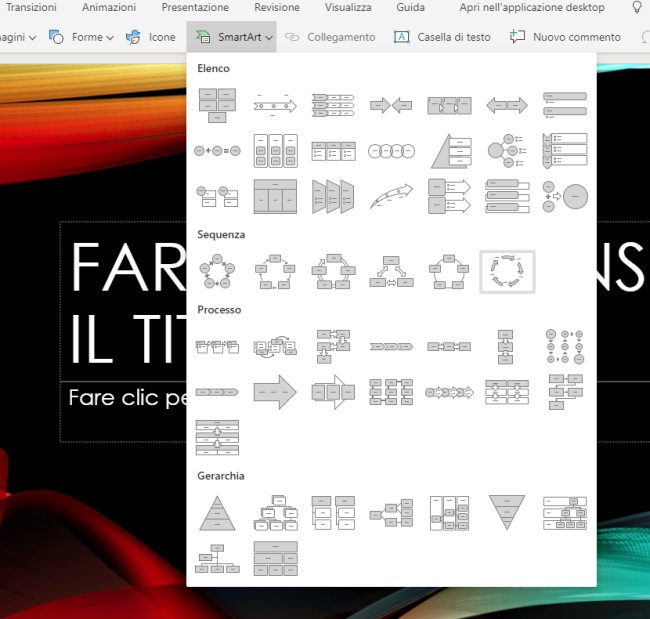Click the Nuovo commento button
This screenshot has height=619, width=650.
click(x=565, y=37)
